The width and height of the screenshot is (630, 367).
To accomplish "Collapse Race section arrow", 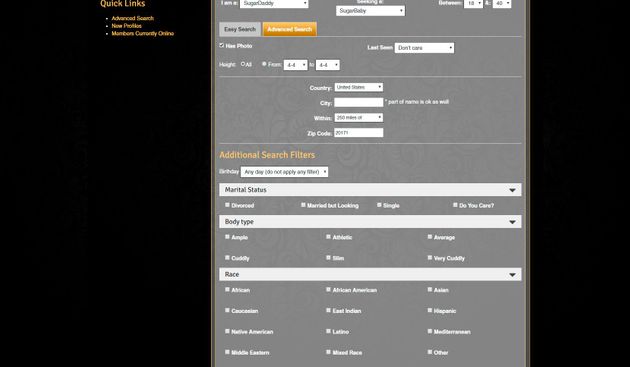I will coord(512,275).
